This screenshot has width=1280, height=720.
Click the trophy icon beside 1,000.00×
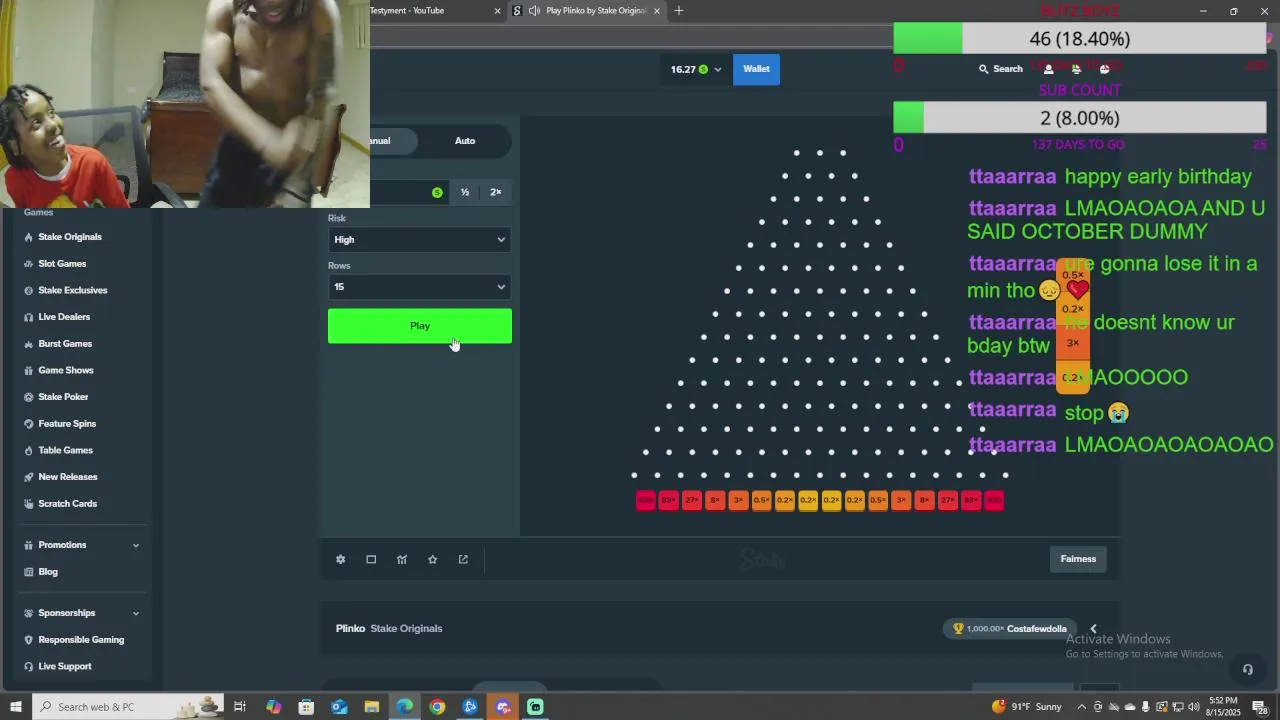click(958, 629)
